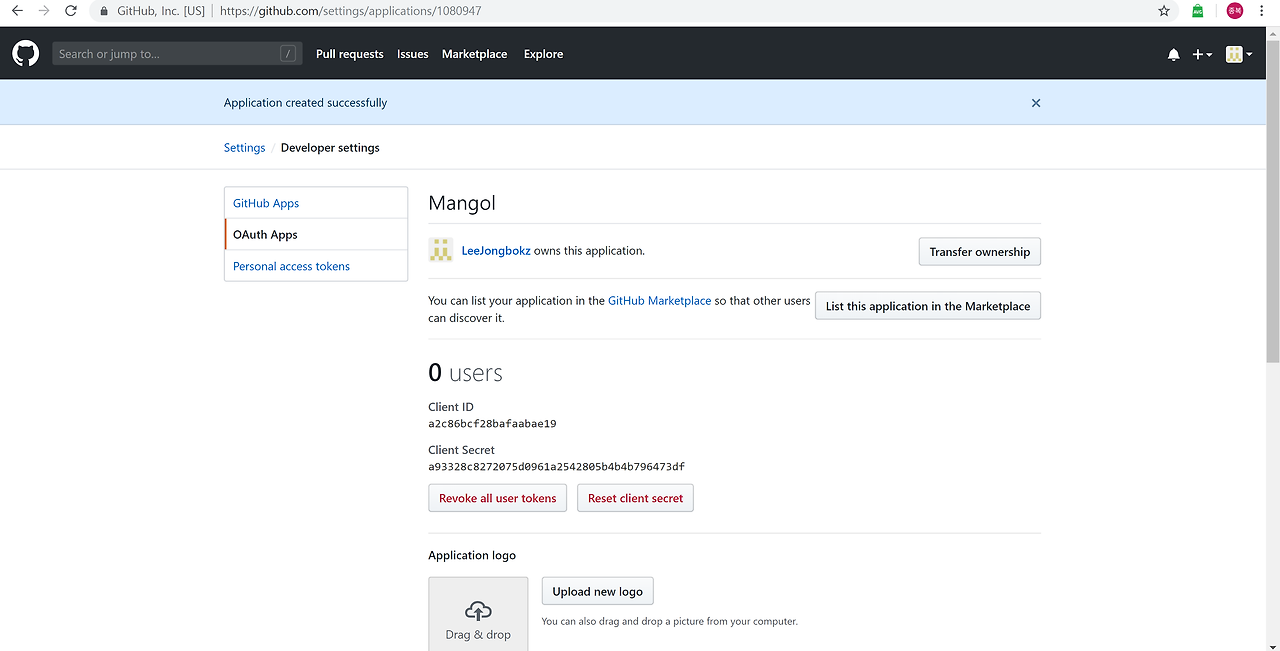Click the 0 users count
The width and height of the screenshot is (1280, 651).
point(465,373)
